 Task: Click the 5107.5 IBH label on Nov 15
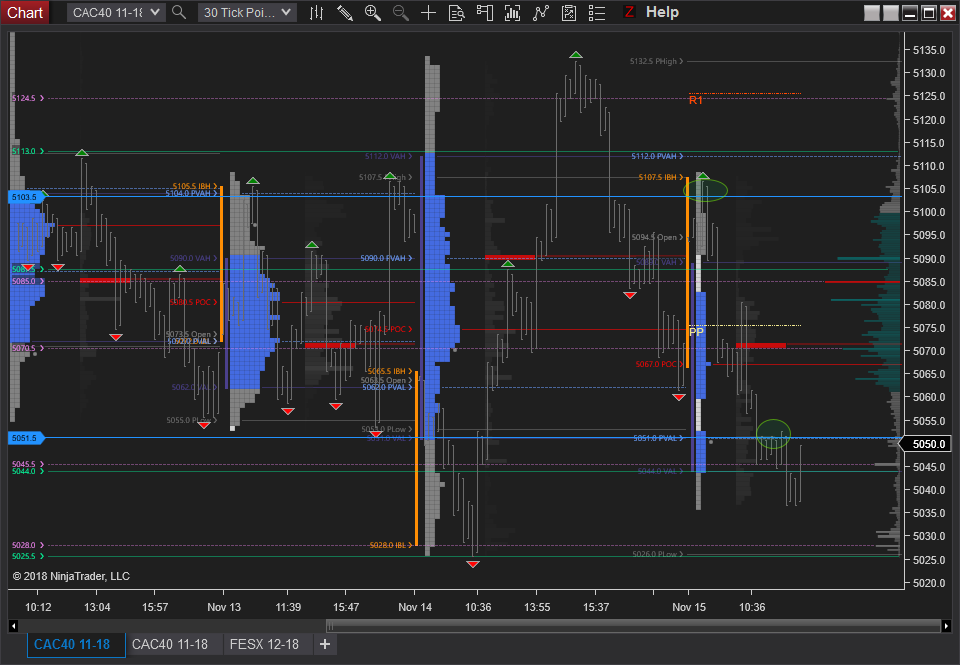(x=661, y=177)
